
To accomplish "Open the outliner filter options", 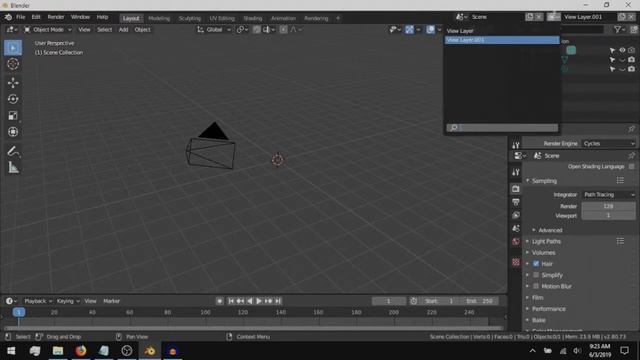I will 620,29.
